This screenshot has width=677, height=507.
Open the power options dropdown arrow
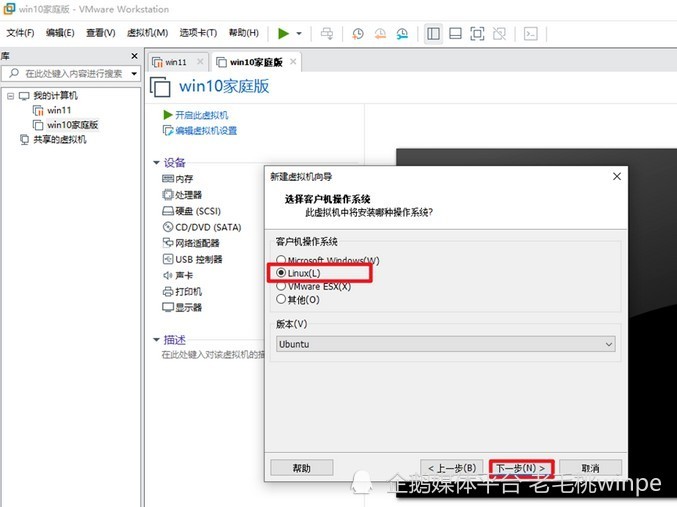tap(299, 34)
